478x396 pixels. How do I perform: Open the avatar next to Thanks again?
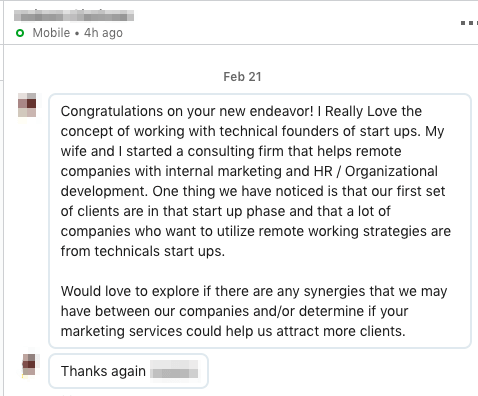tap(29, 364)
